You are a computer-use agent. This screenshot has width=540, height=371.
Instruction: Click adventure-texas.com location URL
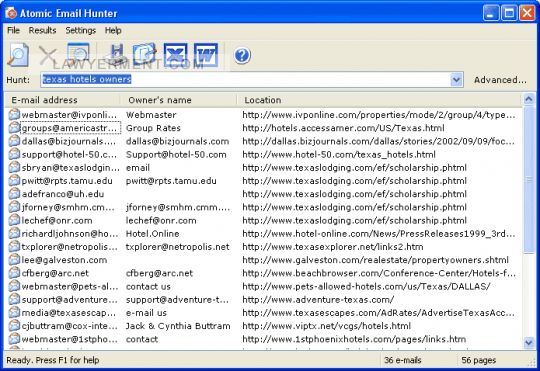[318, 300]
